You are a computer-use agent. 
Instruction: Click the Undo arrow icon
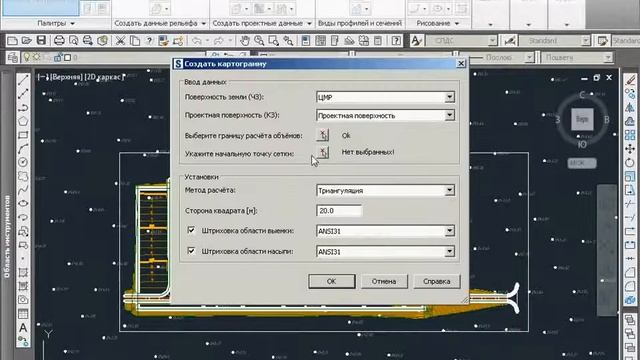(197, 40)
